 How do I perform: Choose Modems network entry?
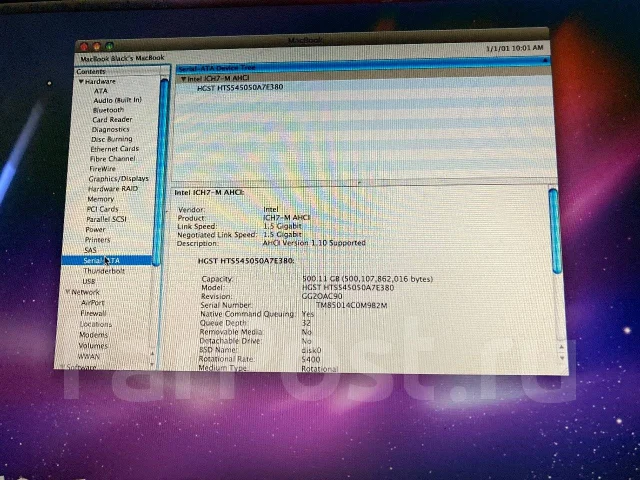point(93,335)
